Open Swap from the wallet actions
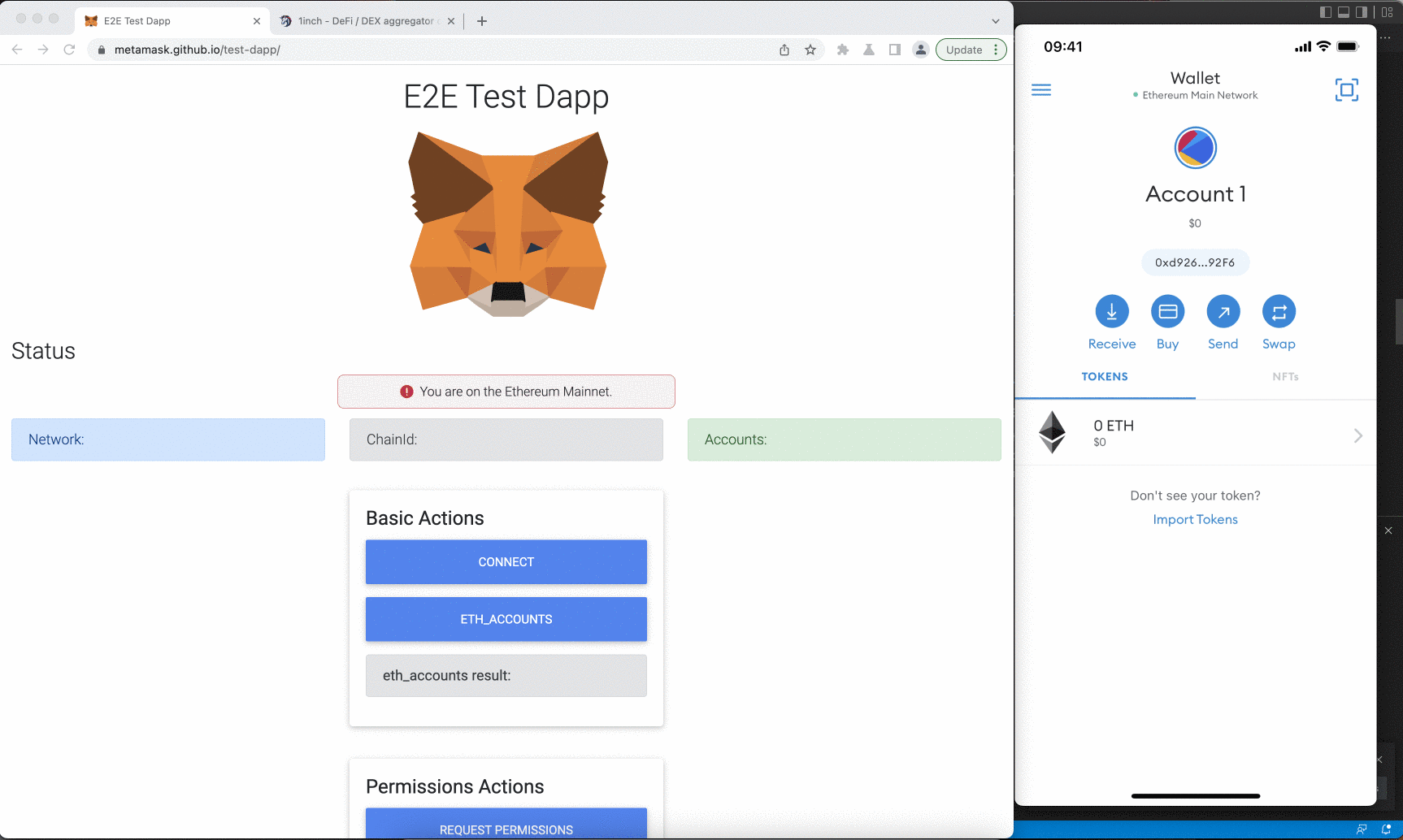Viewport: 1403px width, 840px height. point(1279,311)
